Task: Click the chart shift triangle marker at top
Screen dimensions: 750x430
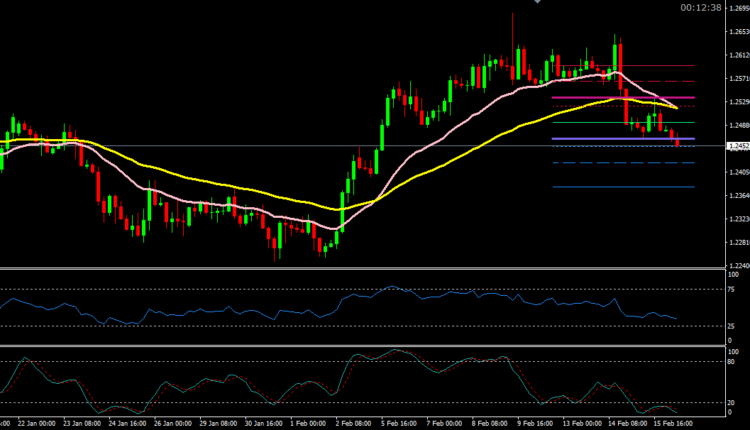Action: (539, 3)
